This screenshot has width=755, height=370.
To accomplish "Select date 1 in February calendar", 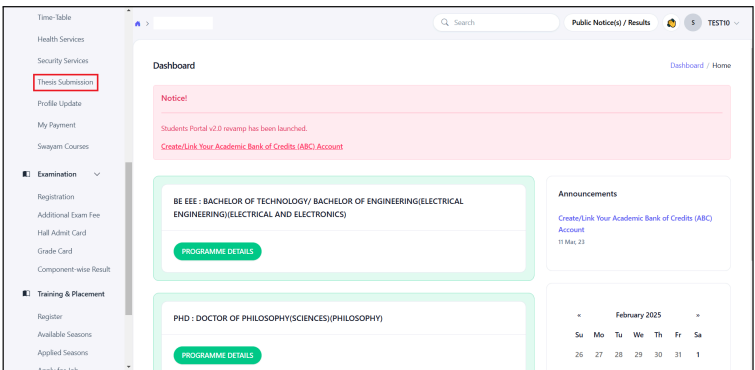I will coord(698,355).
